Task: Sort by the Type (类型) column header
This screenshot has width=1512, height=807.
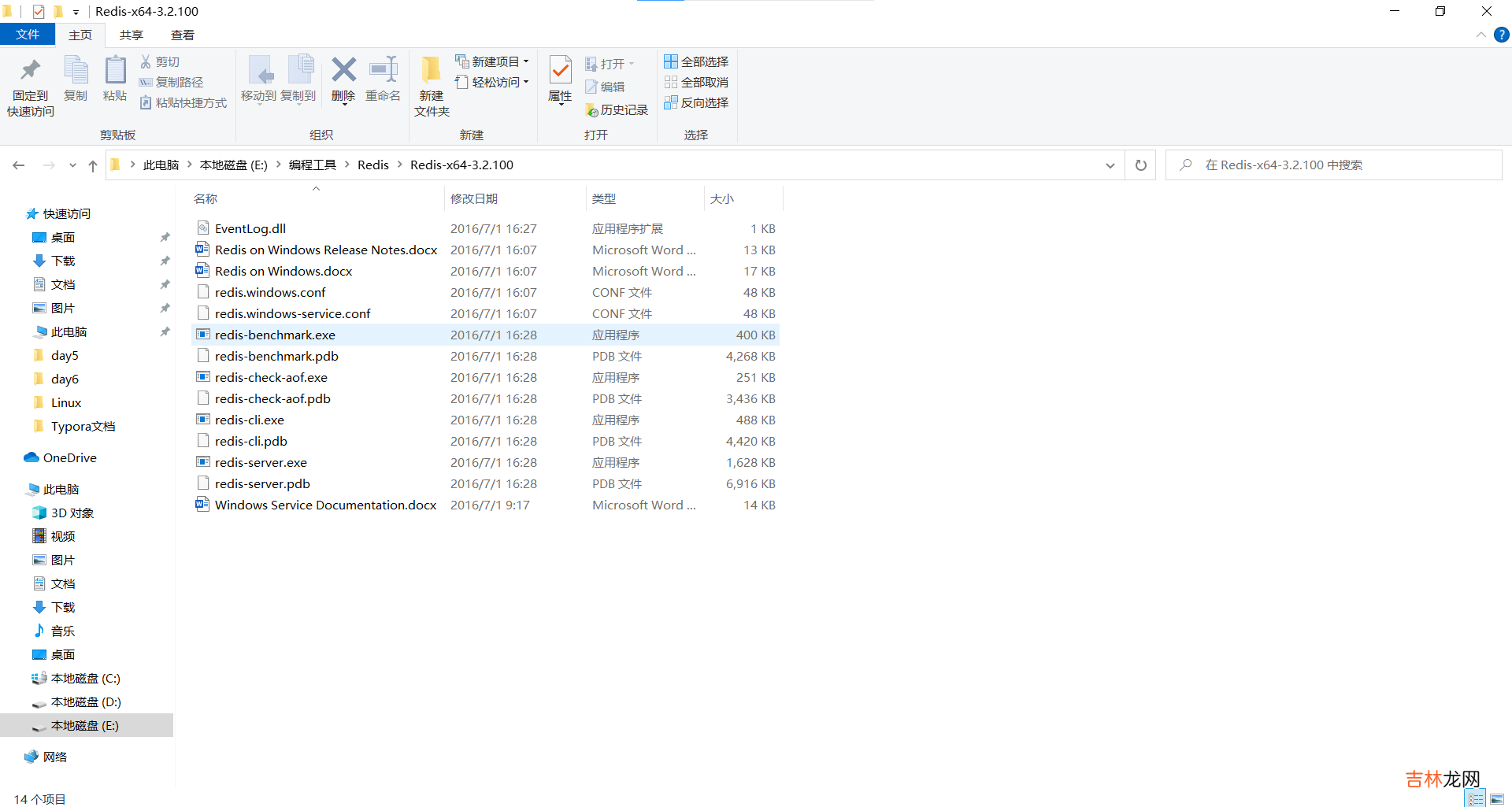Action: 645,198
